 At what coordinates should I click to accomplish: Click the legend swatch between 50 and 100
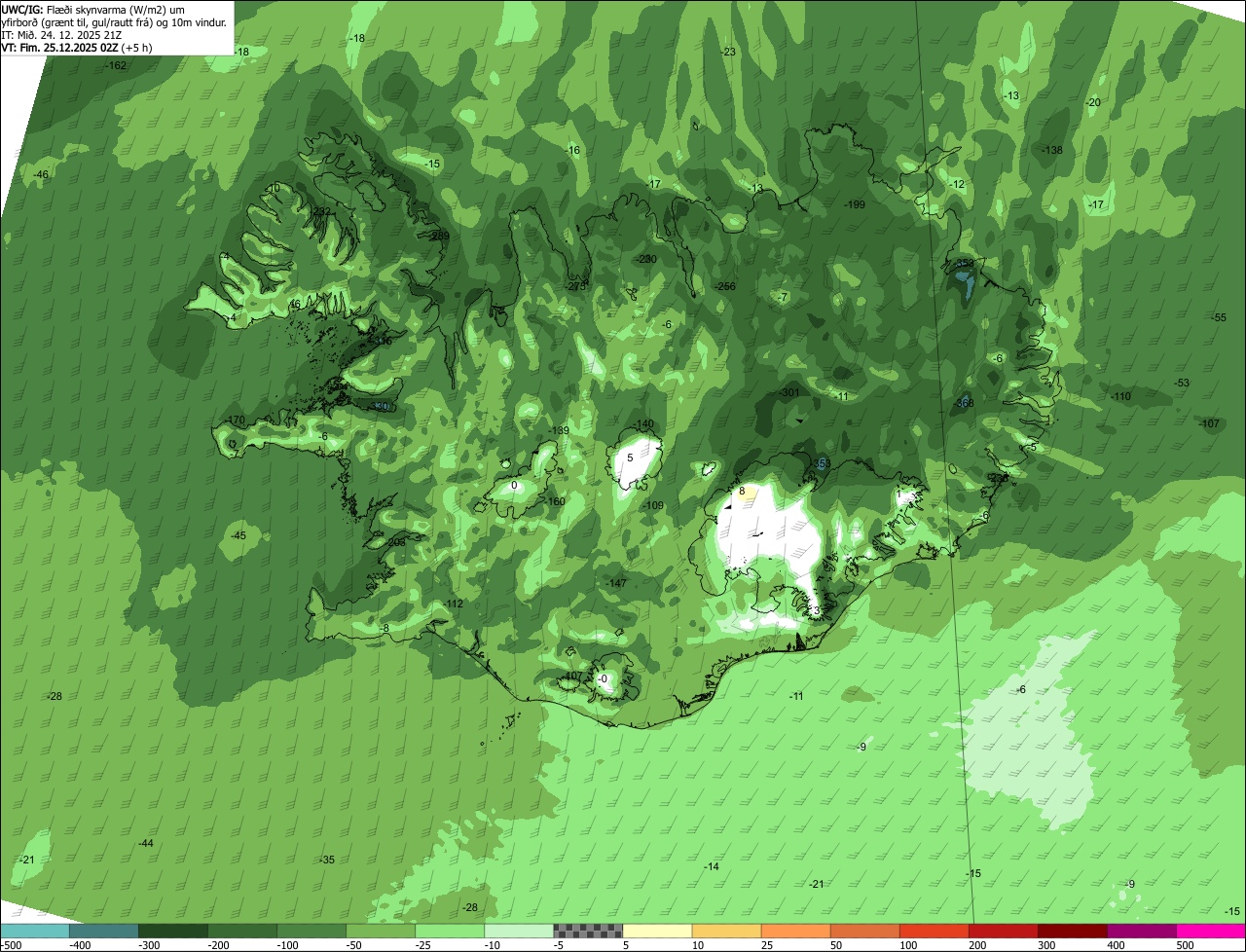pos(864,931)
